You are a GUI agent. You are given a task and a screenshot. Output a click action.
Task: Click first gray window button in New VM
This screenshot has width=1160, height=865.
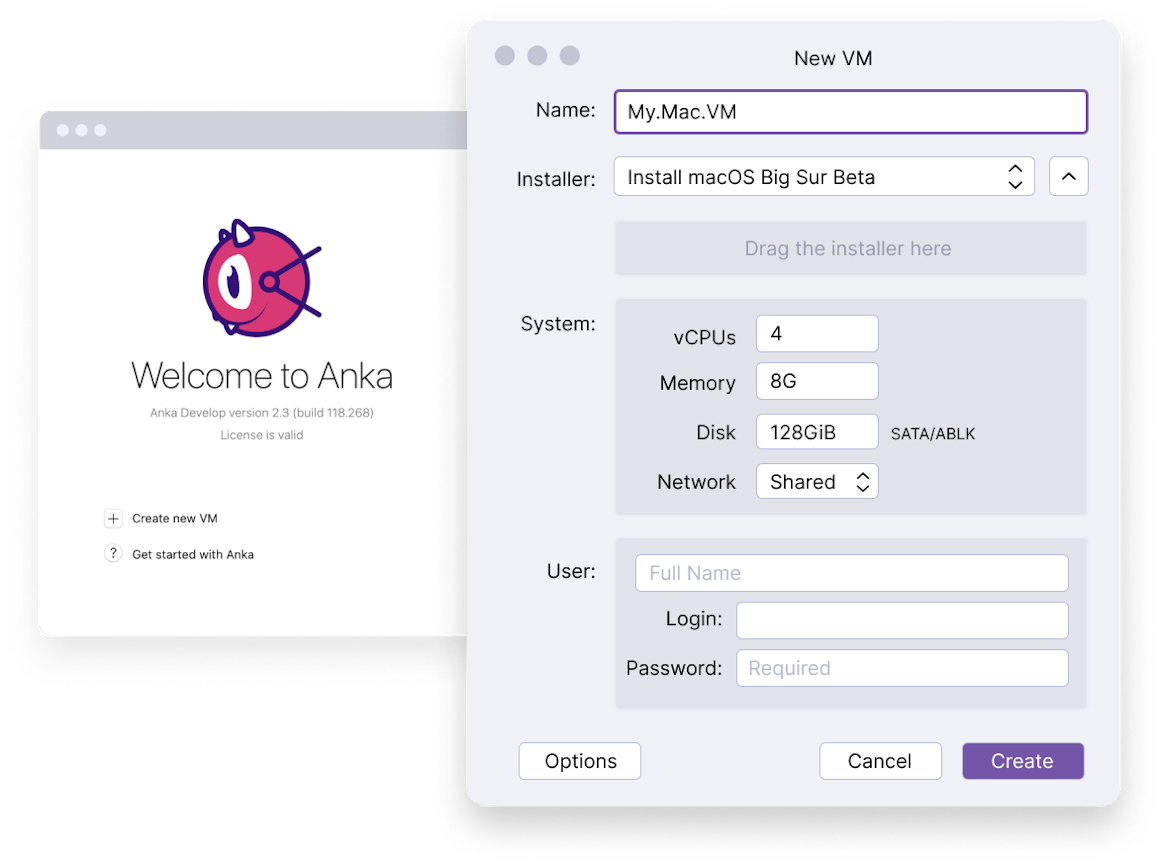point(505,55)
